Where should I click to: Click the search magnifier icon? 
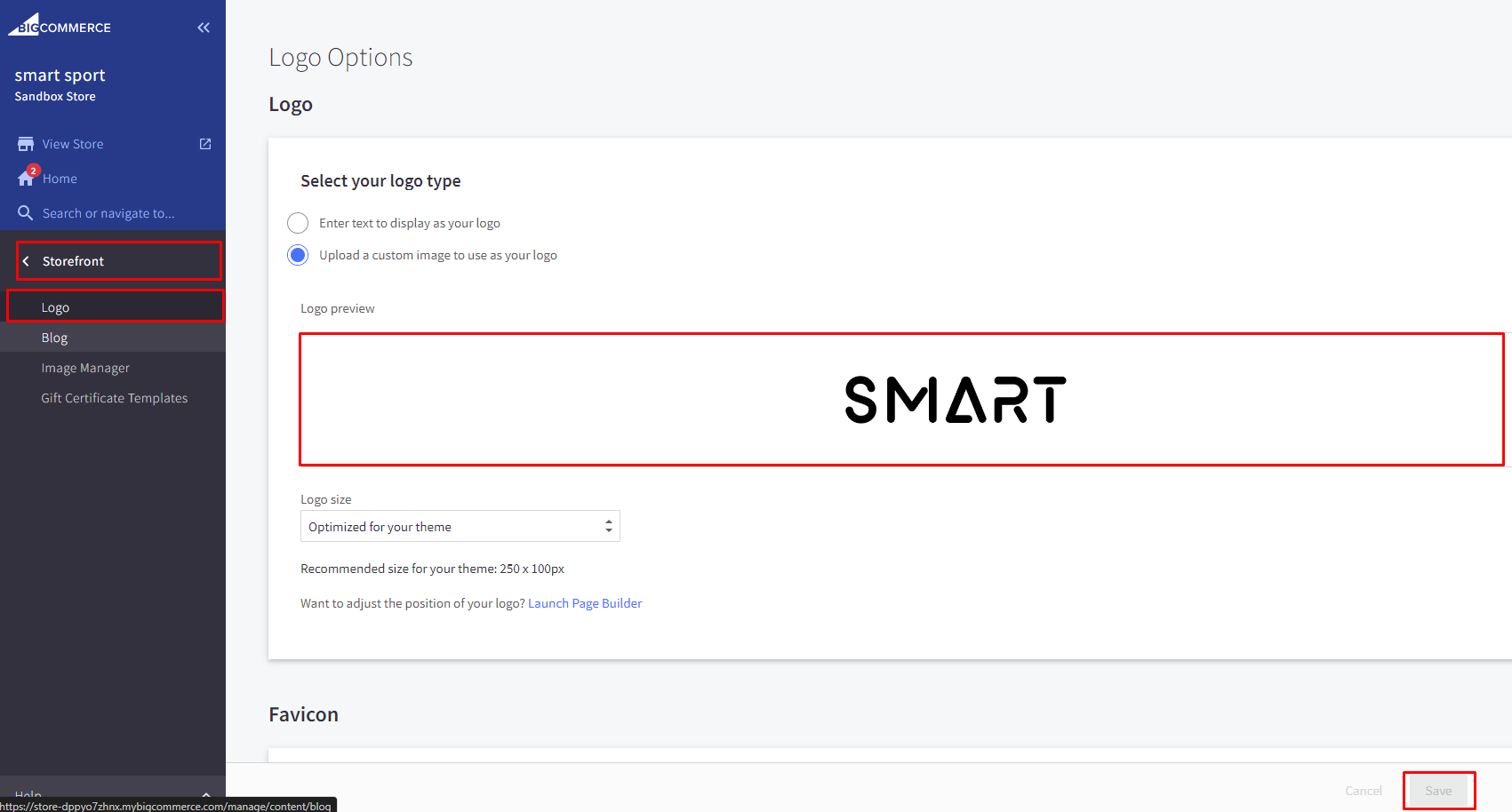pyautogui.click(x=26, y=213)
